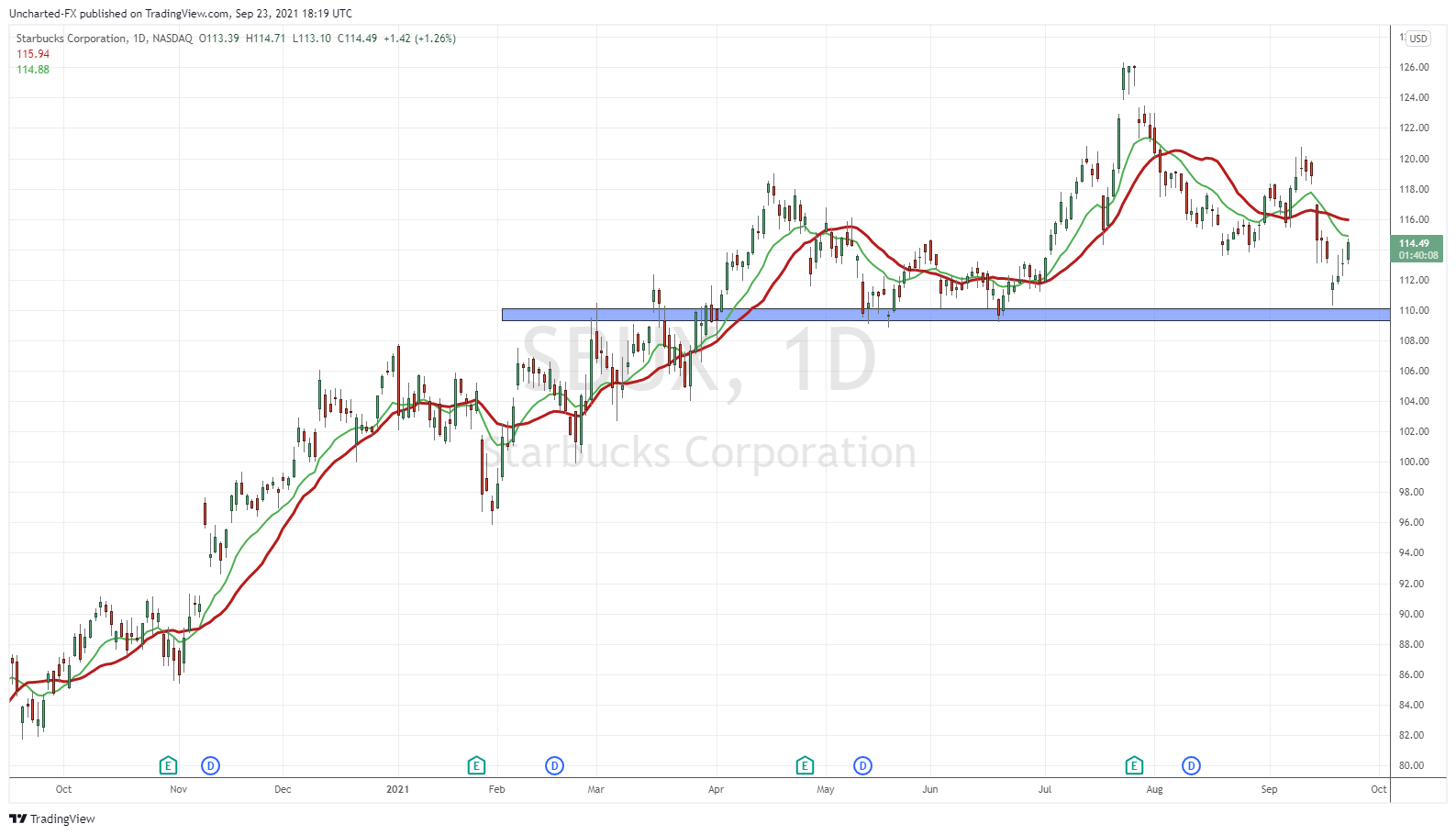1456x835 pixels.
Task: Click the 126.00 price axis label
Action: coord(1414,67)
